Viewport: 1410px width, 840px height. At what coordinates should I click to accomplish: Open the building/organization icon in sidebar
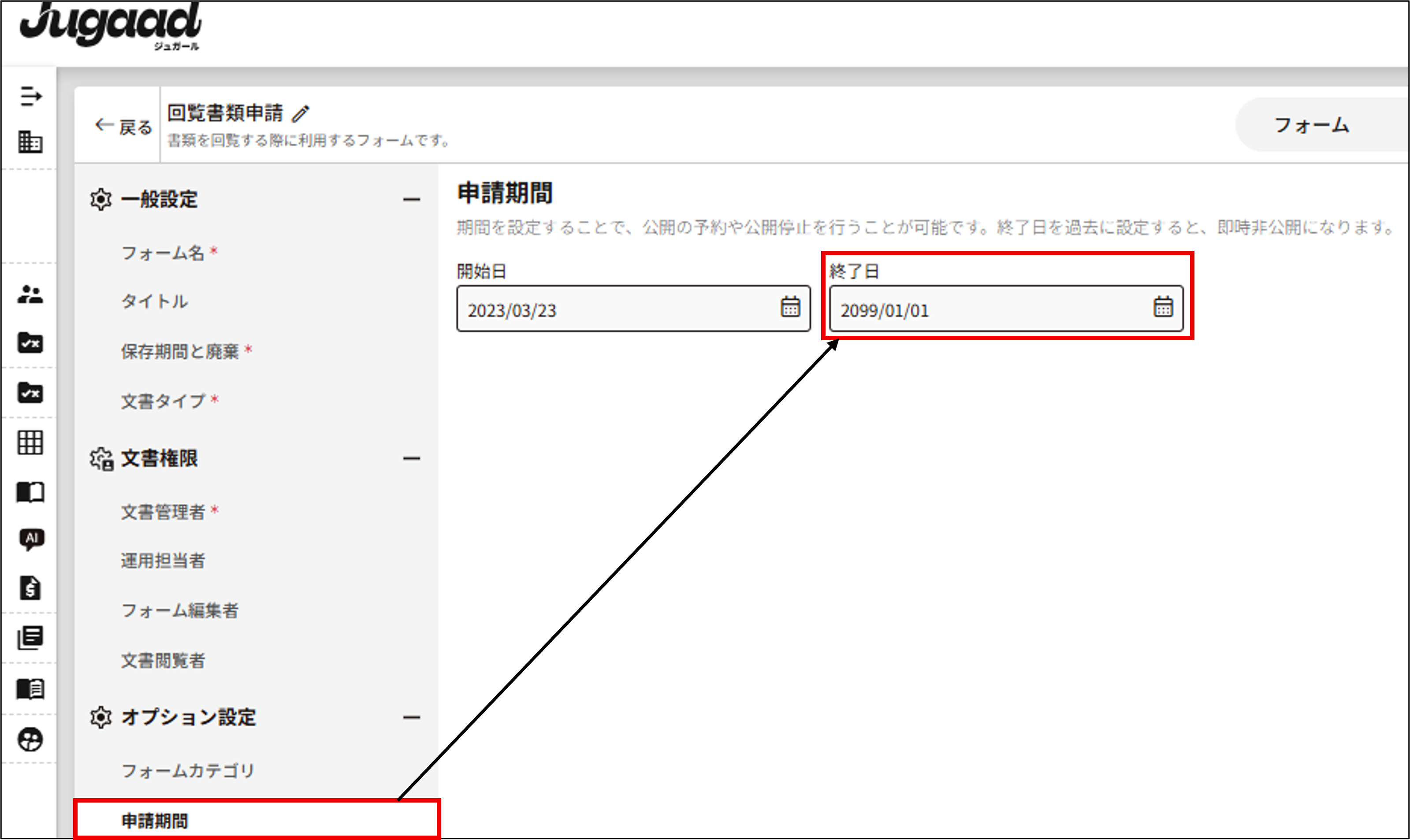(30, 141)
